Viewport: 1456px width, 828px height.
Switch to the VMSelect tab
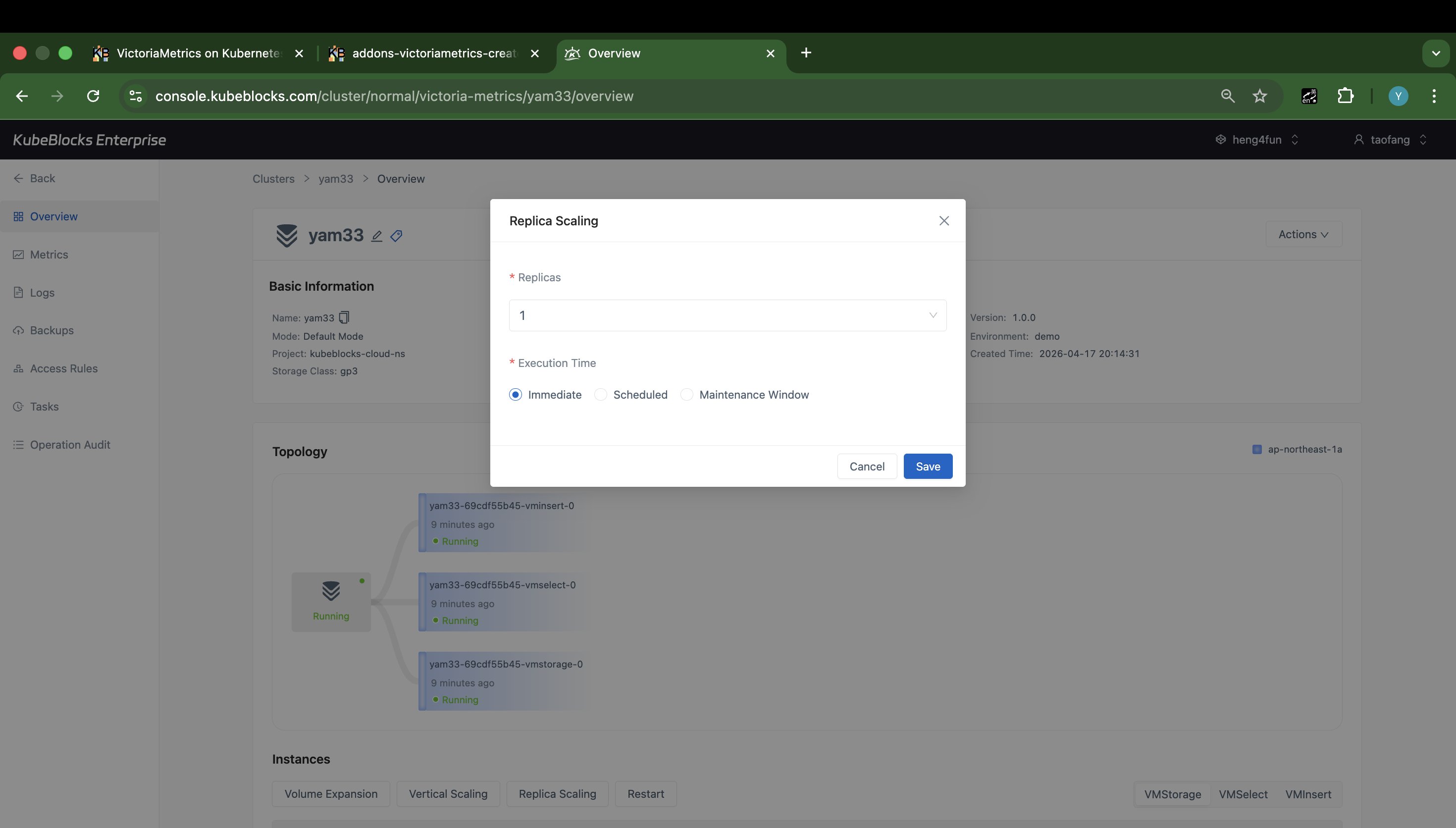(1243, 794)
